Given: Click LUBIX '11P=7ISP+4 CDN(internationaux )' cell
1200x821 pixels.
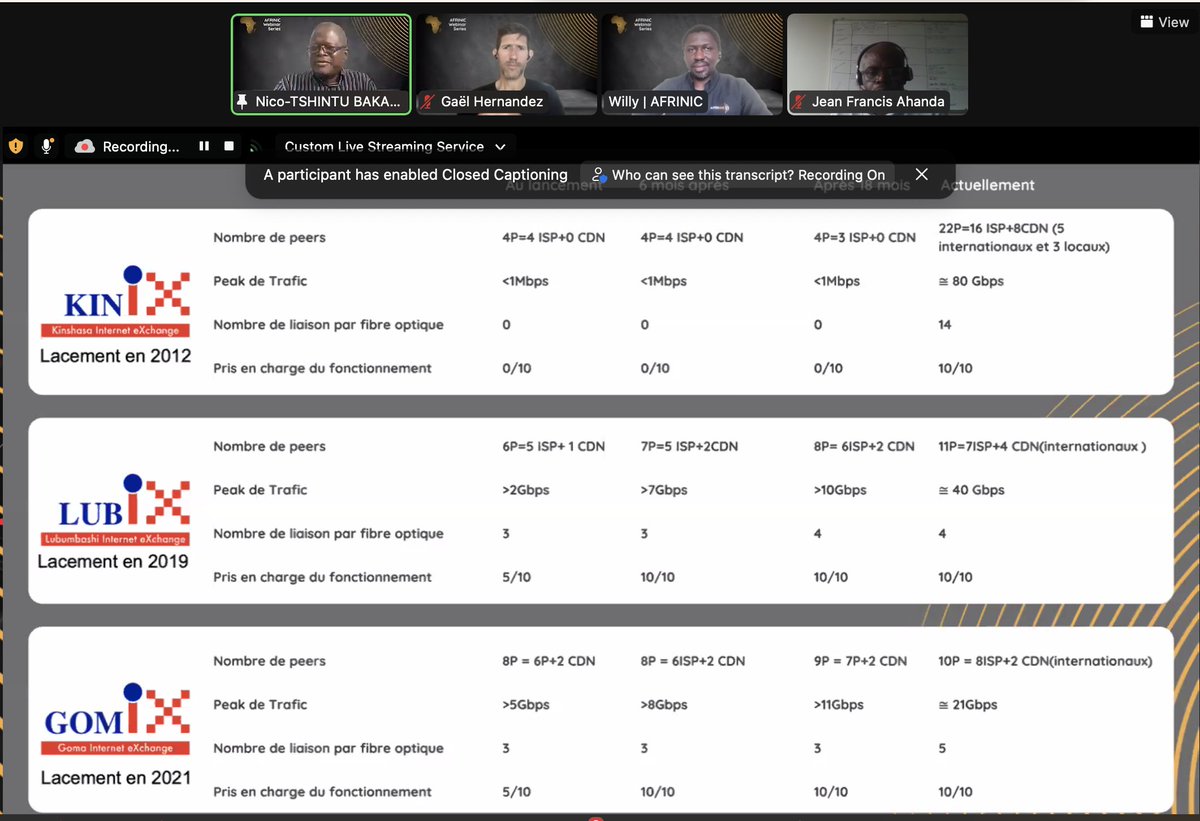Looking at the screenshot, I should tap(1042, 446).
